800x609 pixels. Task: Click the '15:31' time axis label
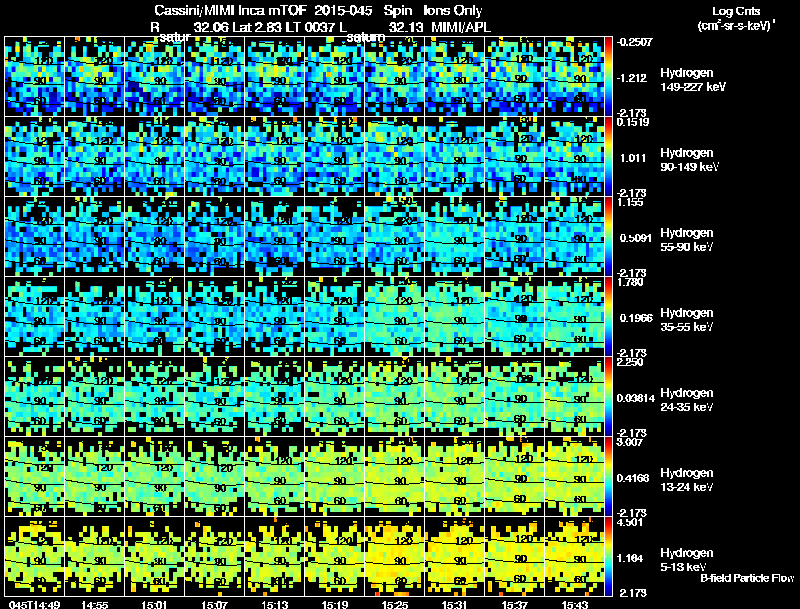[455, 604]
